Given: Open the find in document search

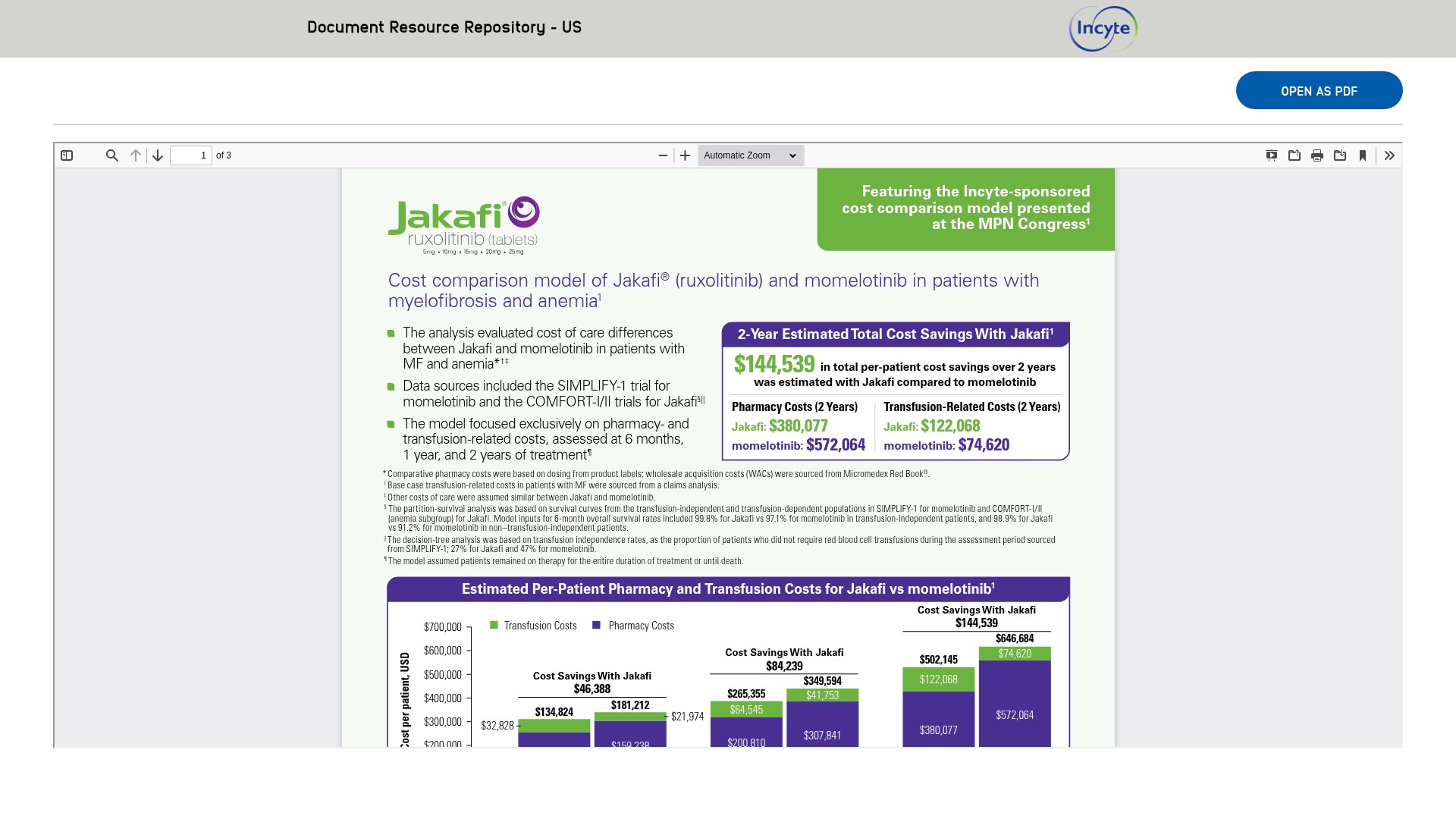Looking at the screenshot, I should tap(112, 155).
